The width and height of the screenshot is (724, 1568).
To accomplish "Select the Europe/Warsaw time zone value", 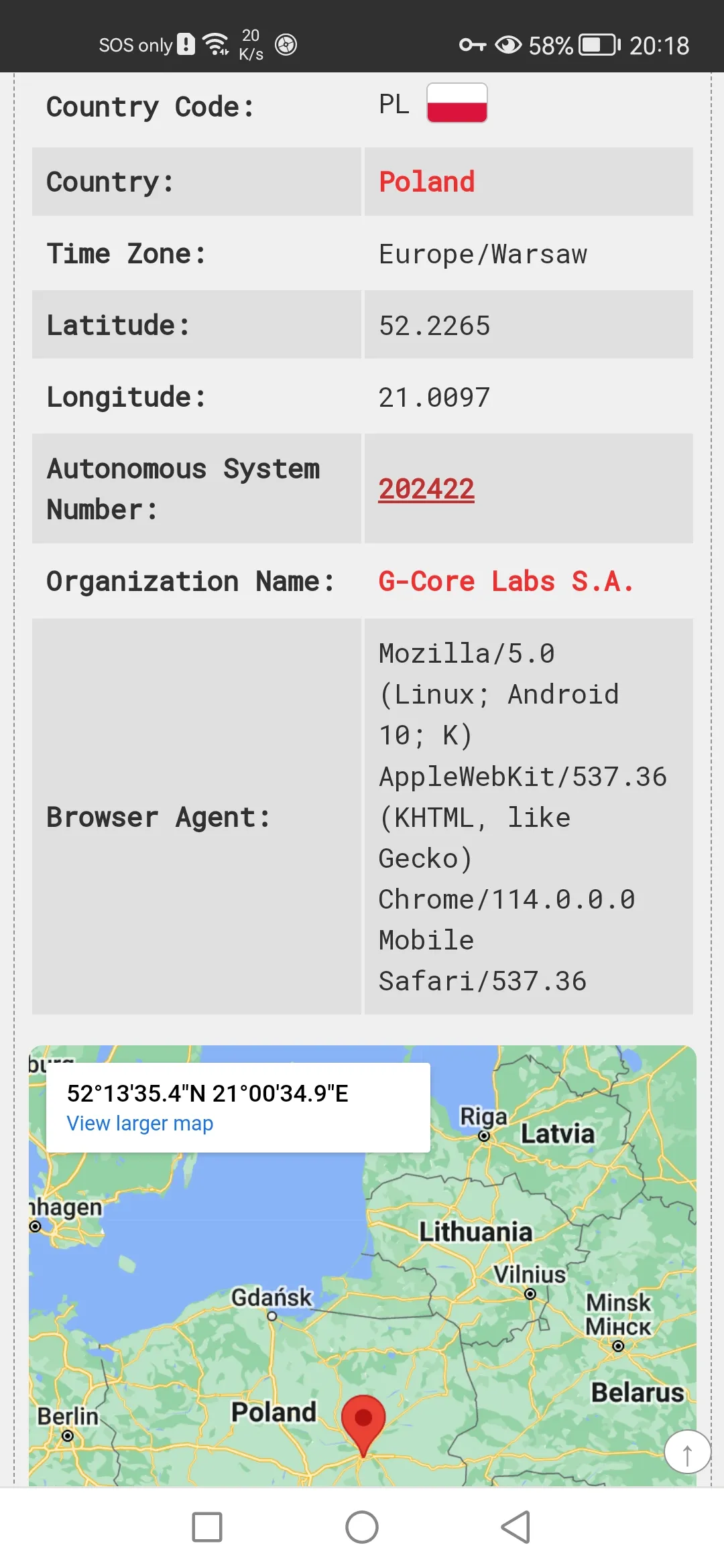I will [x=483, y=254].
